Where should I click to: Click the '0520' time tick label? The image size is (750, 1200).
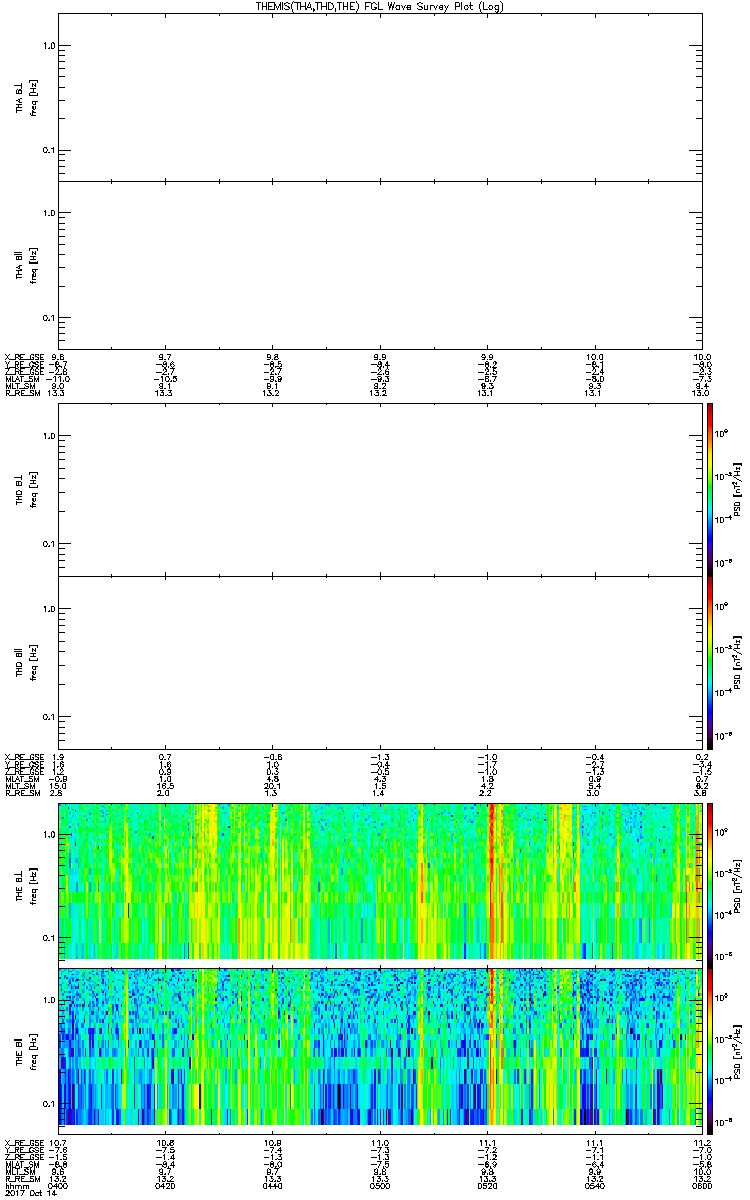coord(488,1186)
